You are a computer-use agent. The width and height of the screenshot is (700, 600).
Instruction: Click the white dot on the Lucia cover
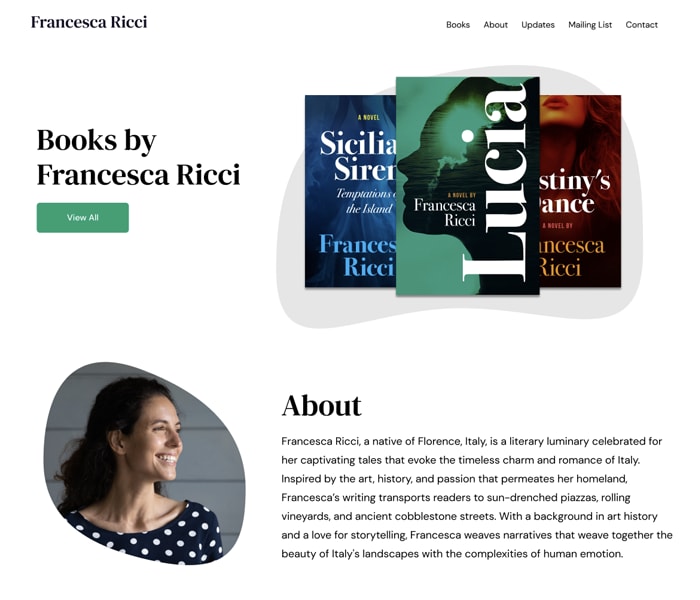point(467,136)
